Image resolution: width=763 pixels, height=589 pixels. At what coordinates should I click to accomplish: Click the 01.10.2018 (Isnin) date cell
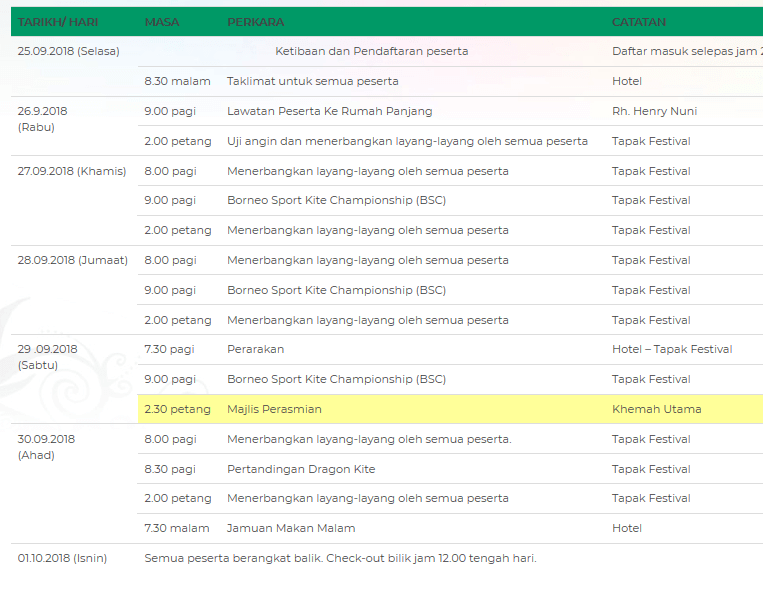(62, 558)
